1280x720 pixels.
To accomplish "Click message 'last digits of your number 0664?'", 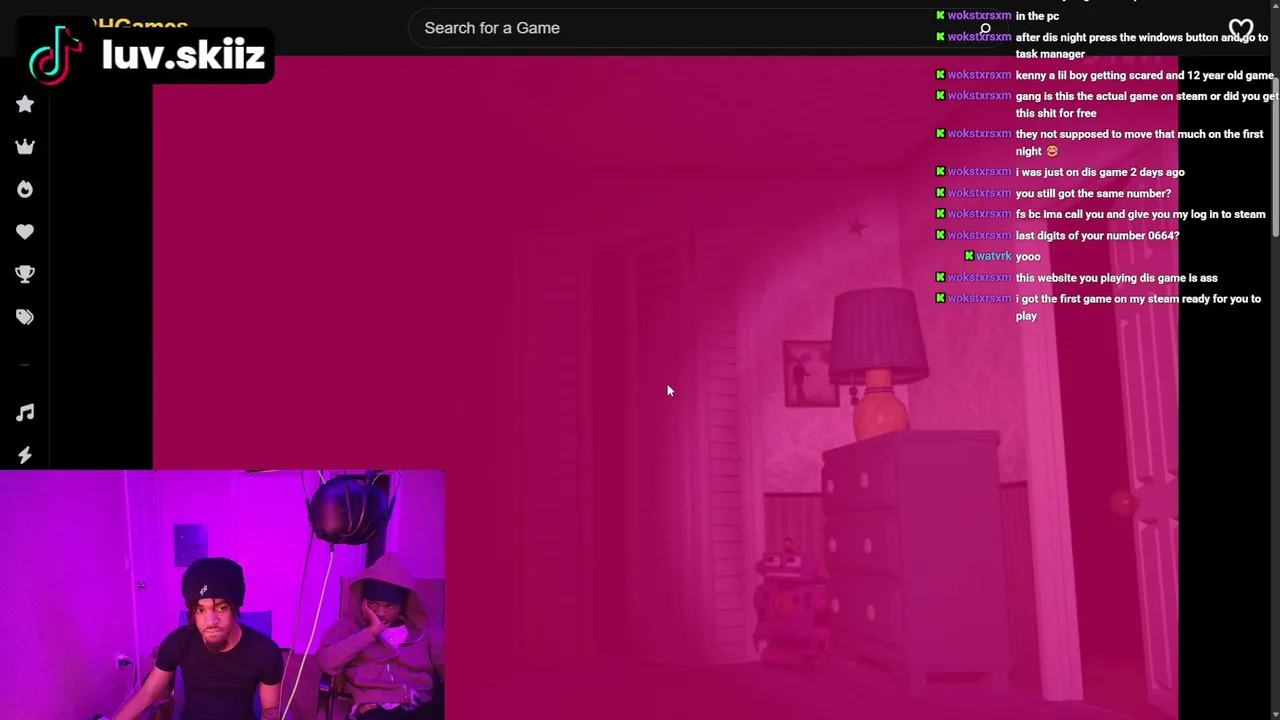I will pos(1097,235).
